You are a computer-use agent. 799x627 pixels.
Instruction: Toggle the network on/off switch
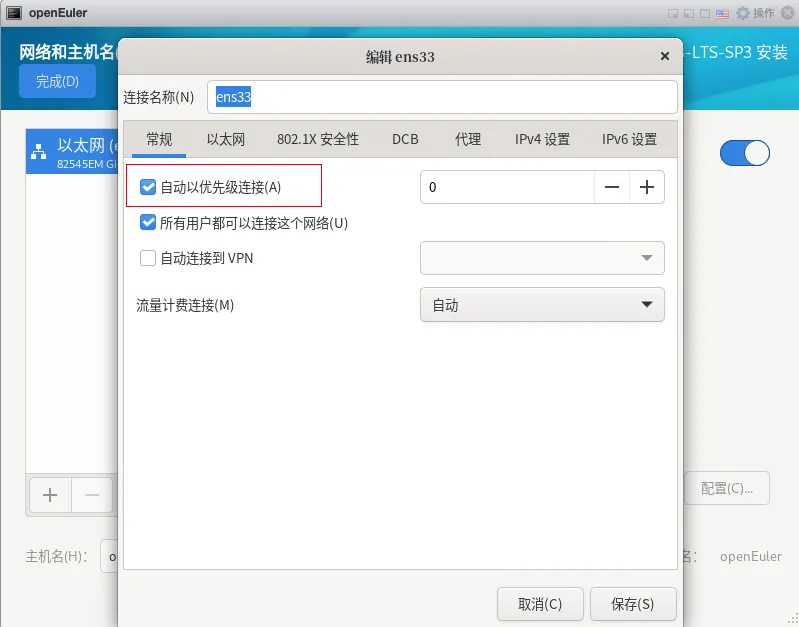[x=744, y=153]
